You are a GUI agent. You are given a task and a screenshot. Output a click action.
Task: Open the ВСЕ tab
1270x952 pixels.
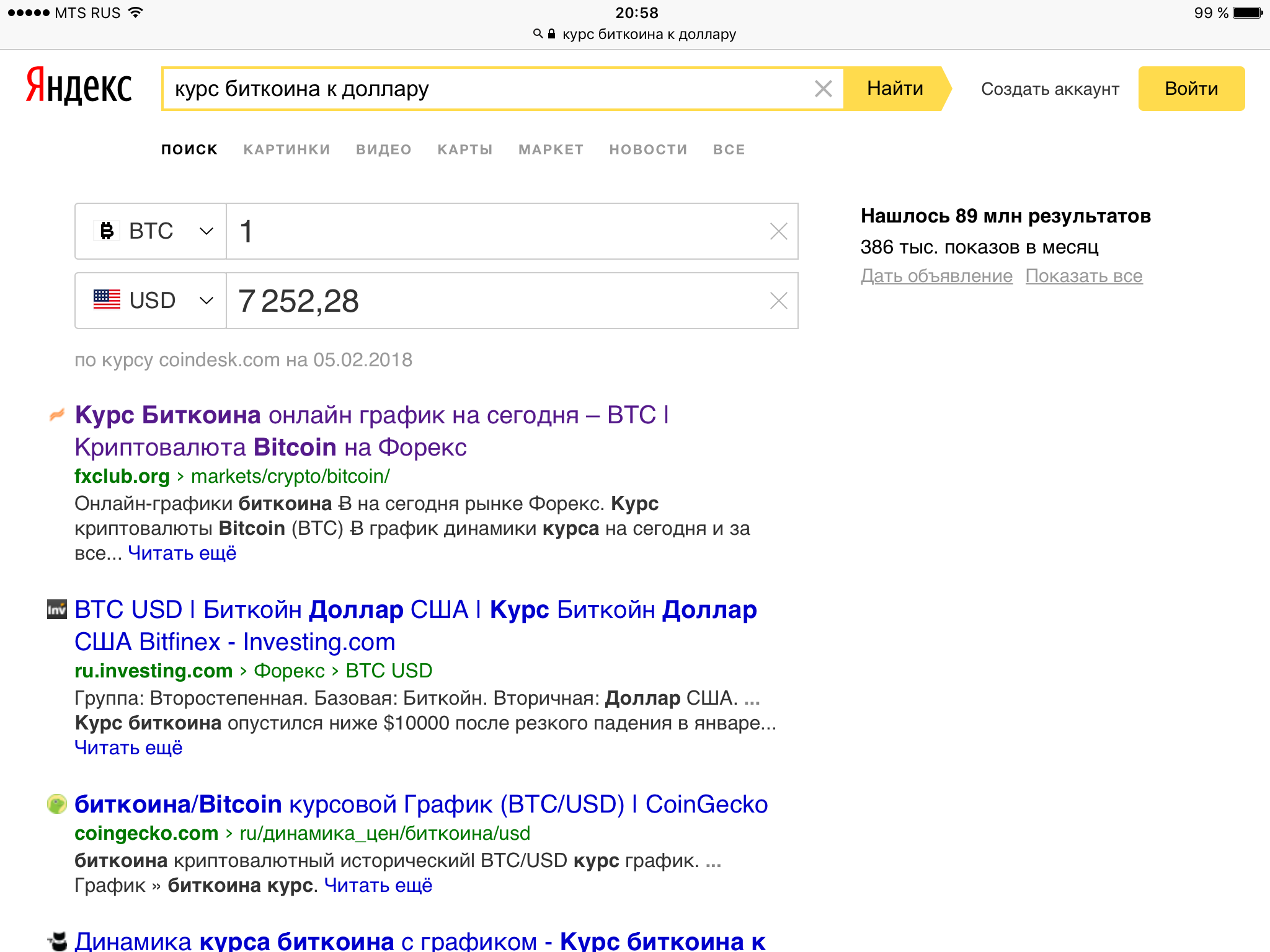729,149
